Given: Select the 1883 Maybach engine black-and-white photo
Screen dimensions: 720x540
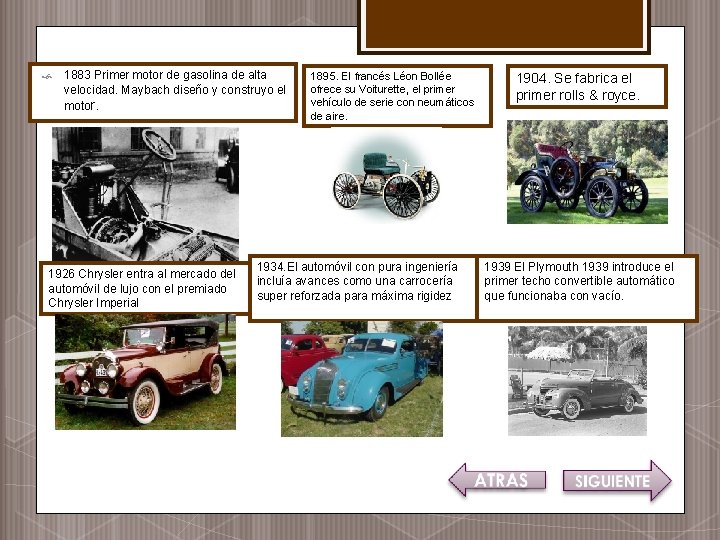Looking at the screenshot, I should pyautogui.click(x=145, y=194).
